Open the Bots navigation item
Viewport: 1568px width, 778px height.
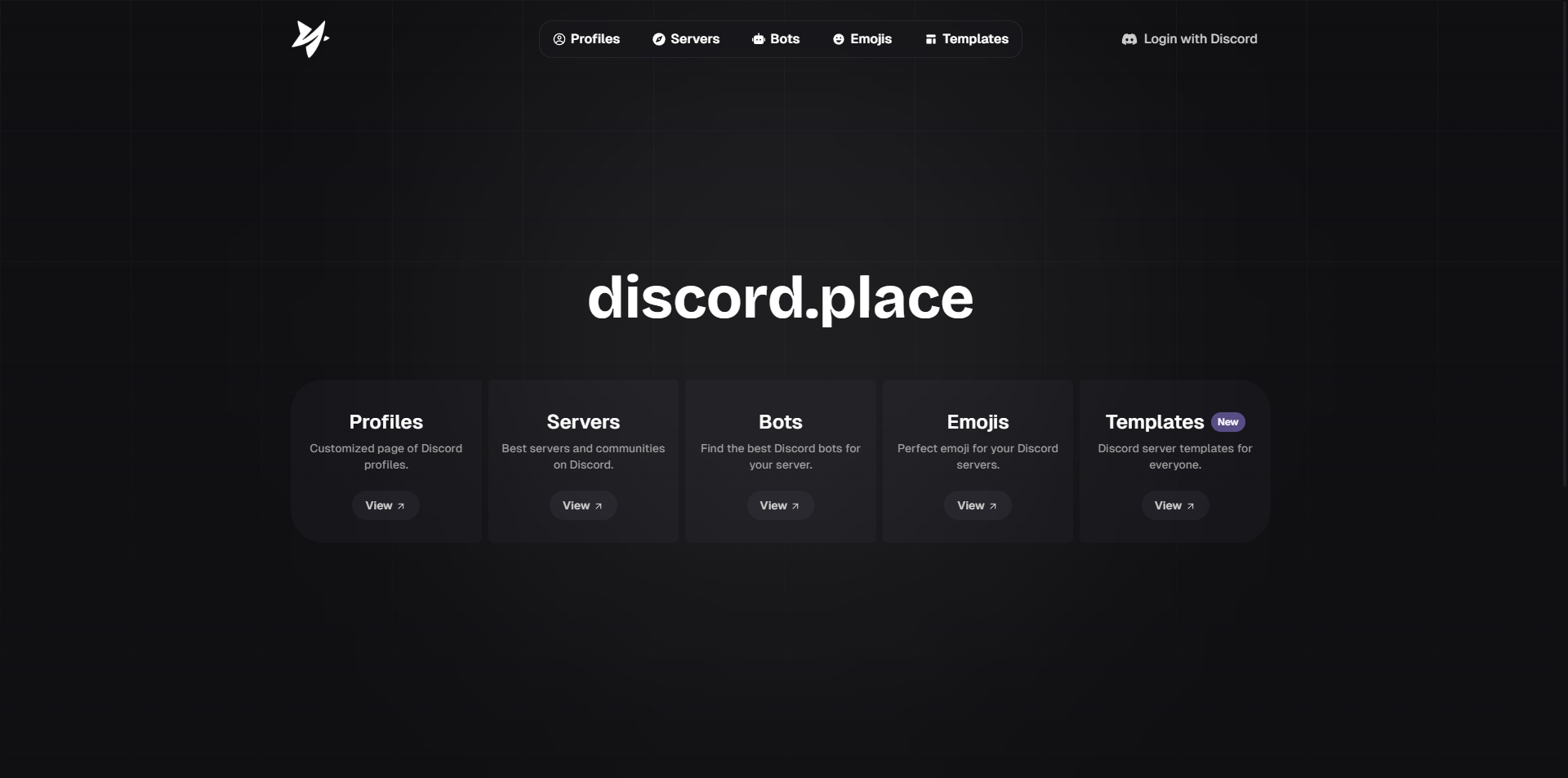[x=776, y=39]
